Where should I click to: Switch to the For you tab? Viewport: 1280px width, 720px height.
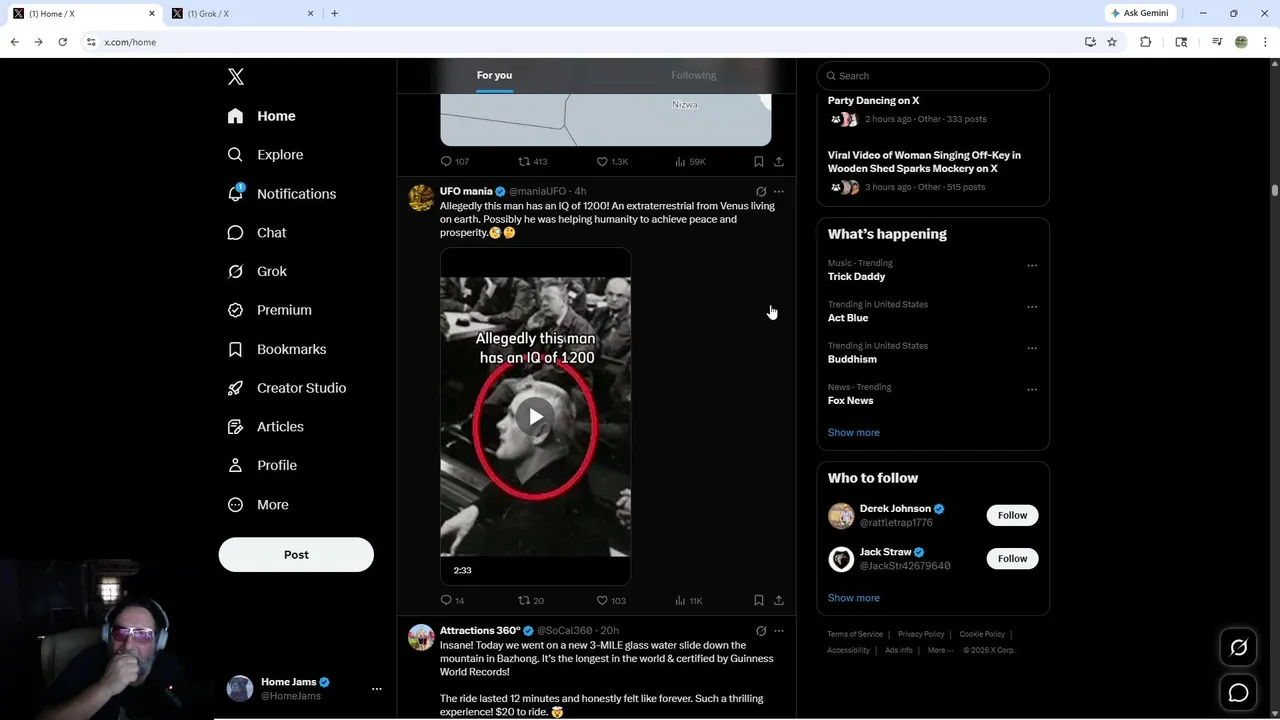[494, 75]
